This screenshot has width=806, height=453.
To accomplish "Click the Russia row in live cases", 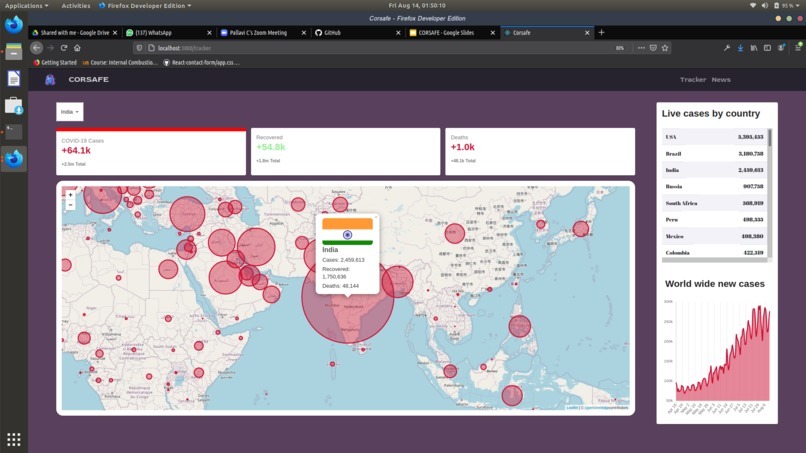I will pos(715,186).
